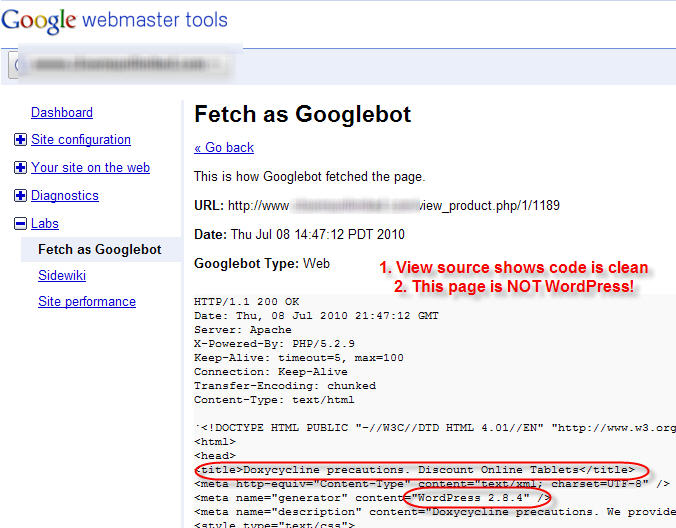Click the Google webmaster tools logo
The height and width of the screenshot is (528, 676).
coord(114,21)
